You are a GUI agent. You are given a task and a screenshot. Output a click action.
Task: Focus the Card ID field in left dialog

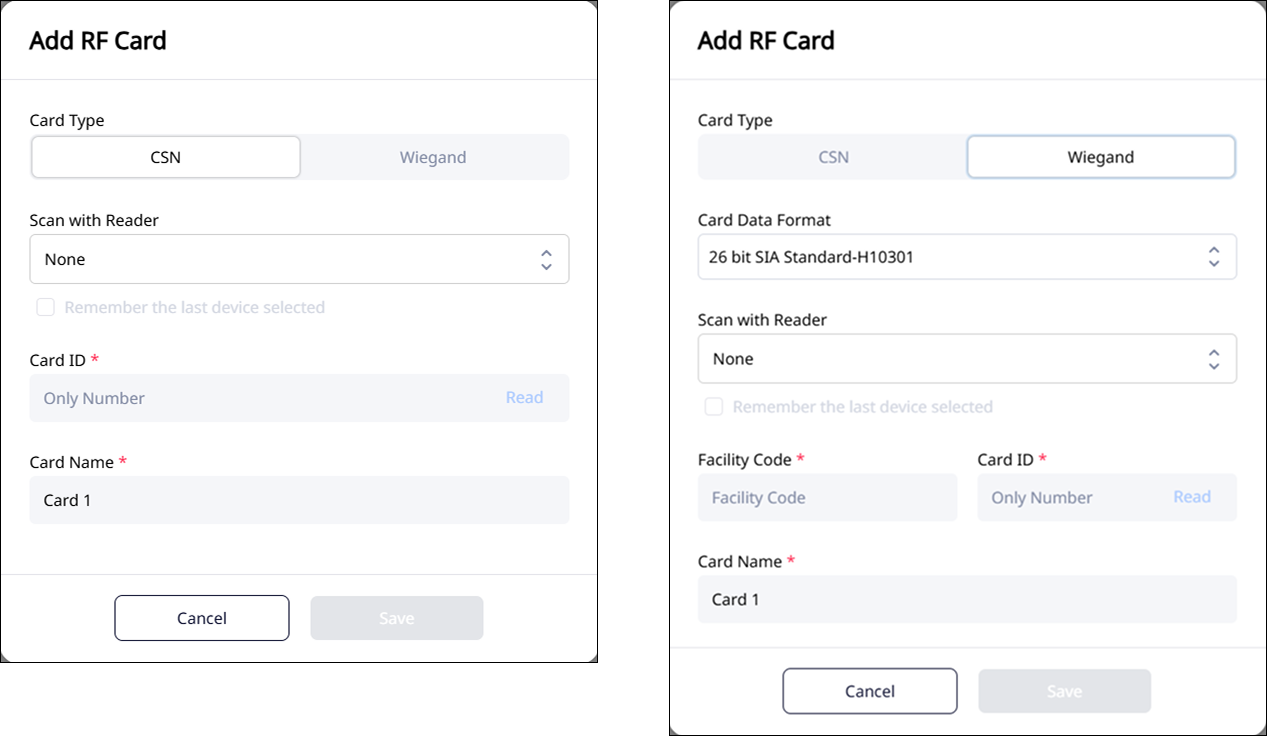tap(260, 398)
